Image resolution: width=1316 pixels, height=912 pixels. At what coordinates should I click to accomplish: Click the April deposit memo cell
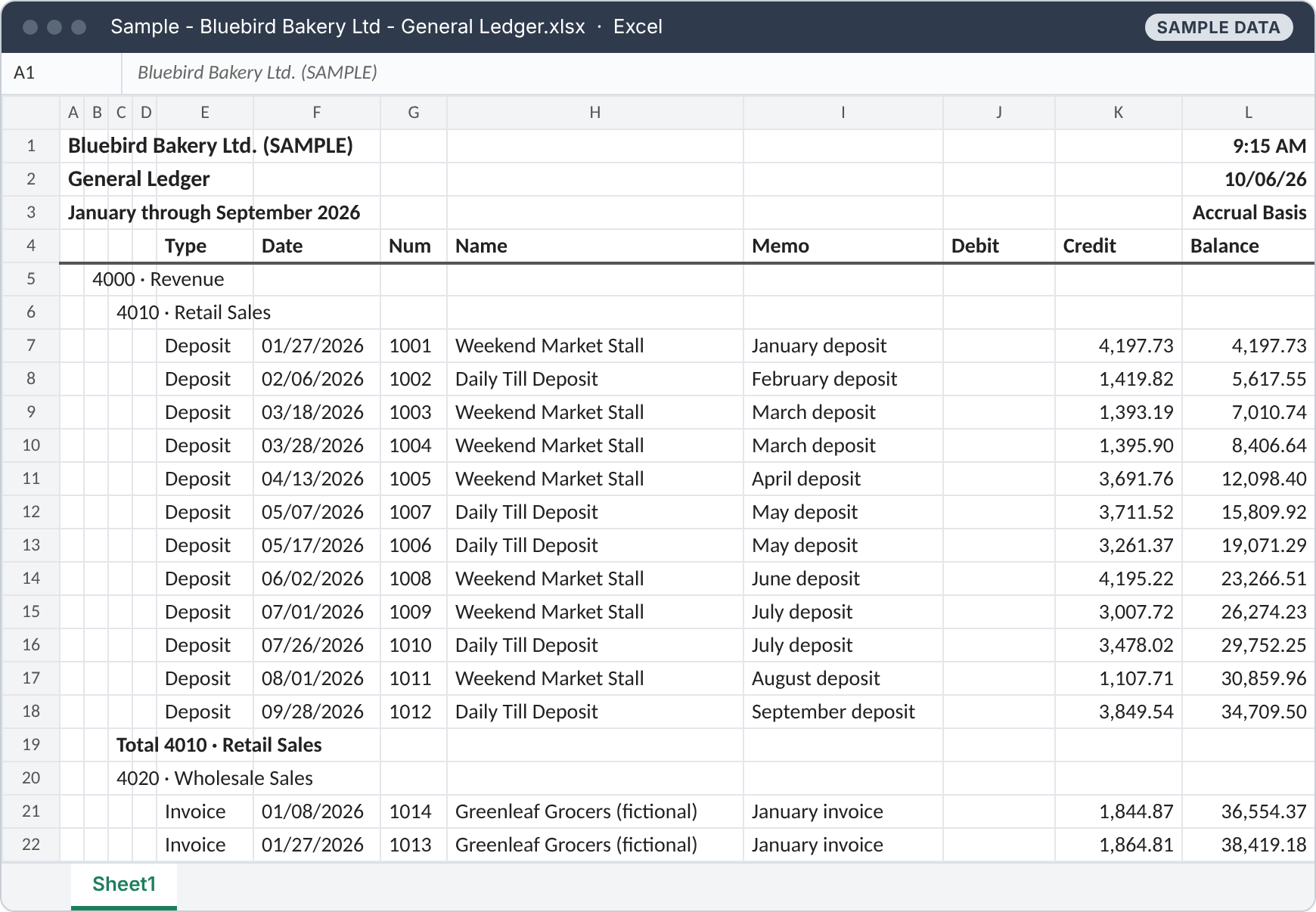843,479
